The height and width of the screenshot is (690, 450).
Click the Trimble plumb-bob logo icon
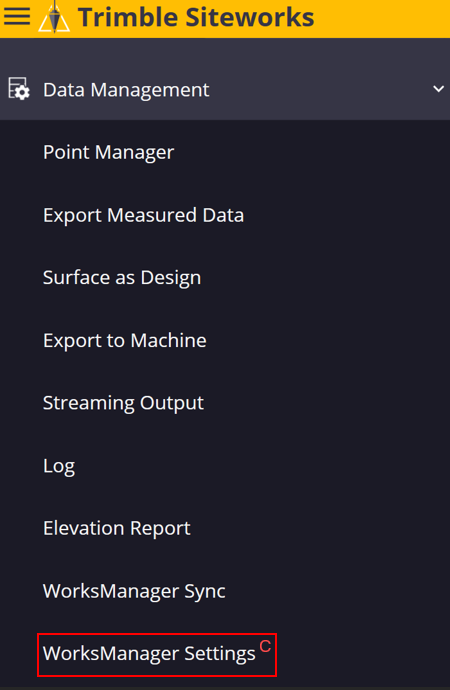[x=54, y=18]
